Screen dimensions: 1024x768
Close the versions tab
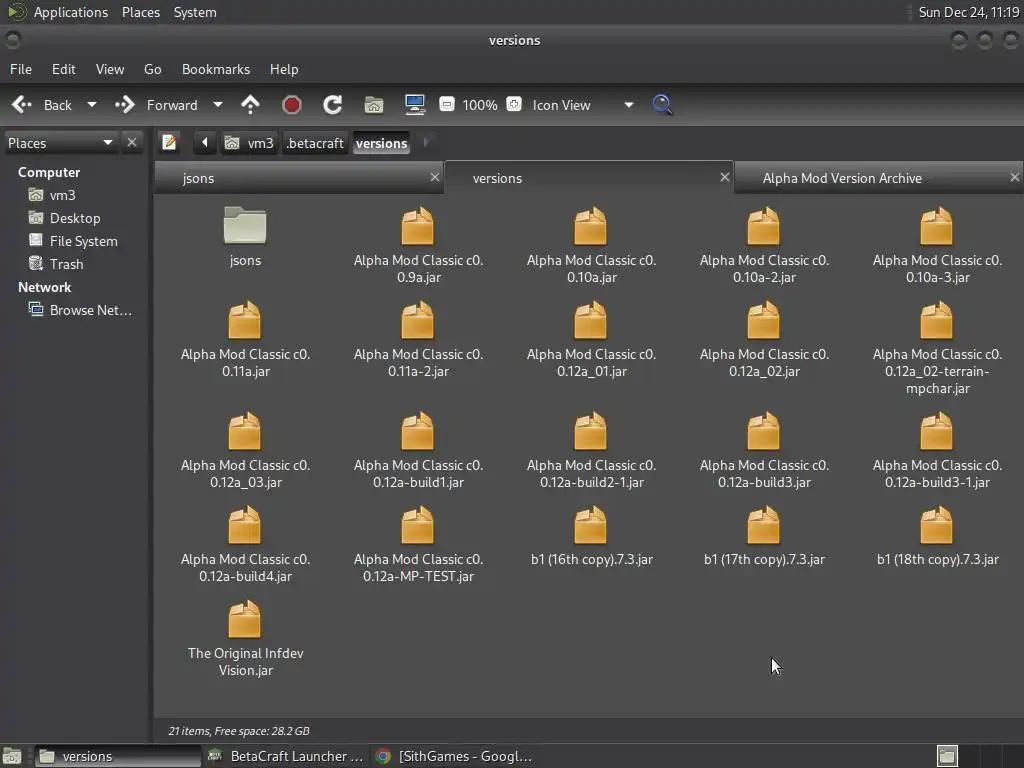(x=724, y=177)
